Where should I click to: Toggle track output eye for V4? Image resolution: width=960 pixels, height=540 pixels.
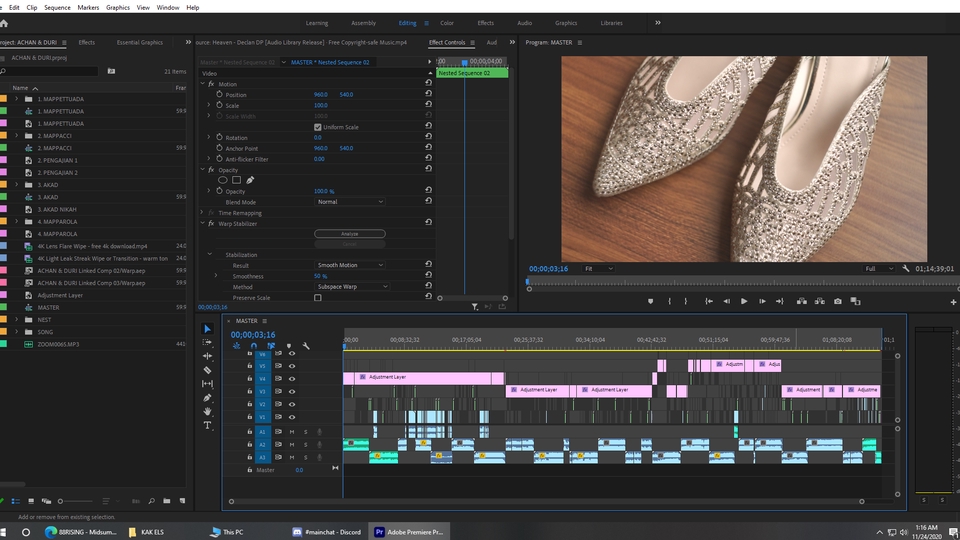coord(292,378)
